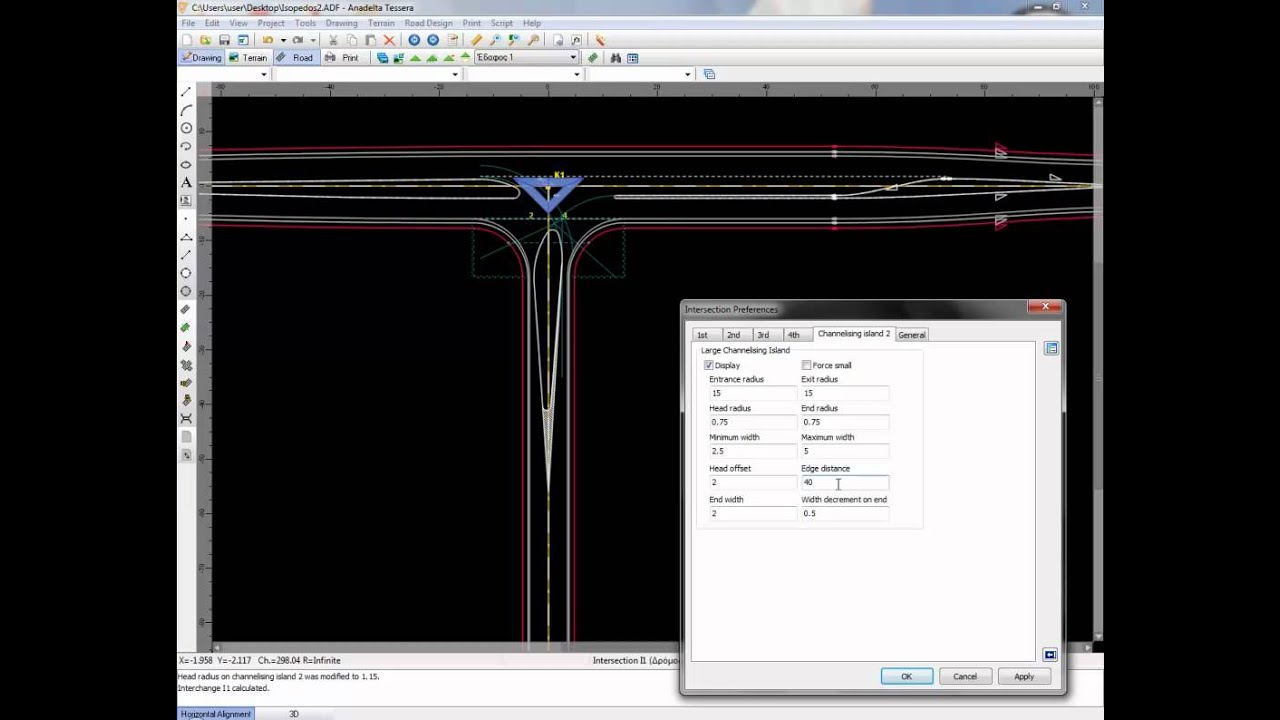Click the Head offset input field
Screen dimensions: 1280x720
click(752, 482)
